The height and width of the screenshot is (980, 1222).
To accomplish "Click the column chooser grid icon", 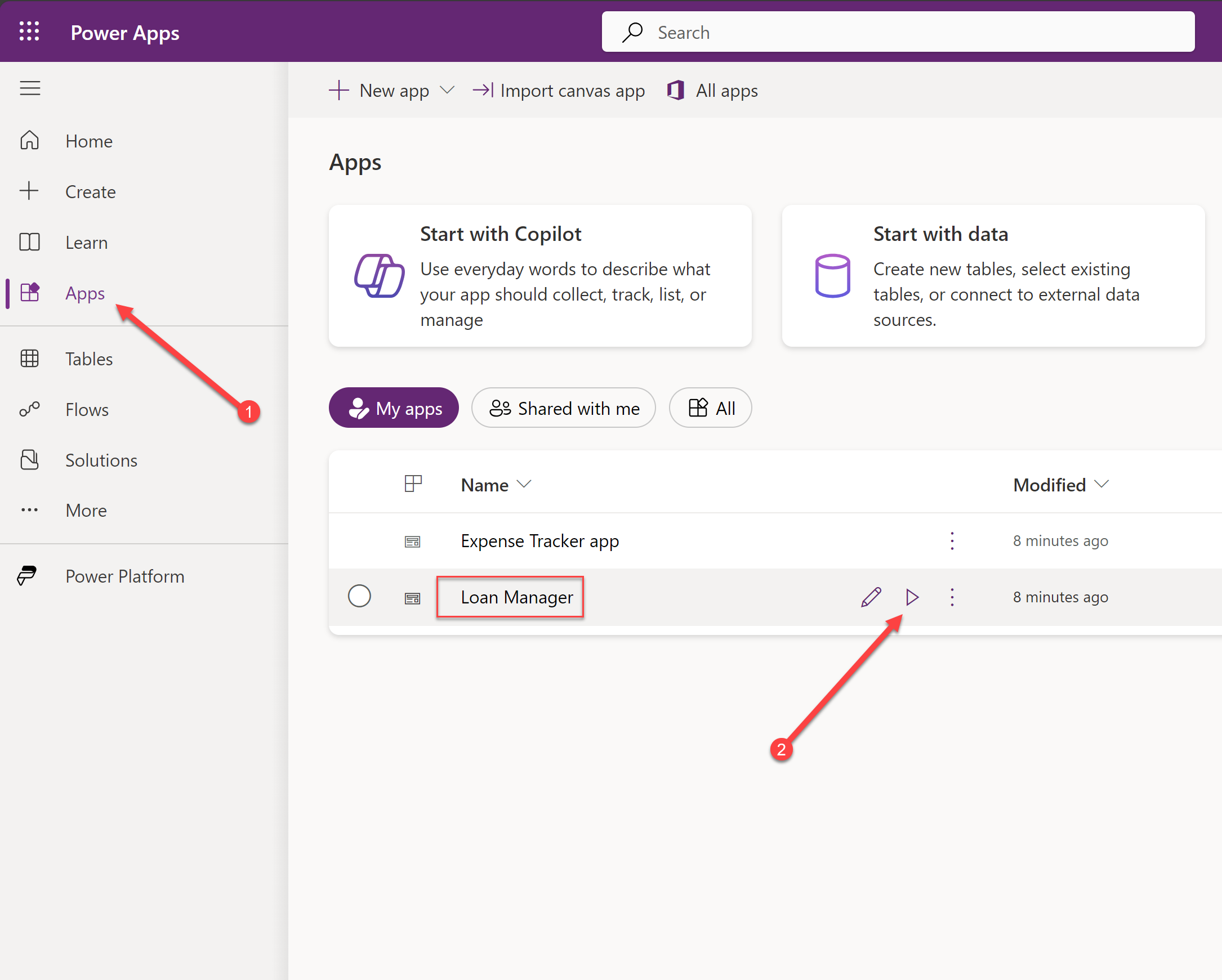I will [x=413, y=484].
